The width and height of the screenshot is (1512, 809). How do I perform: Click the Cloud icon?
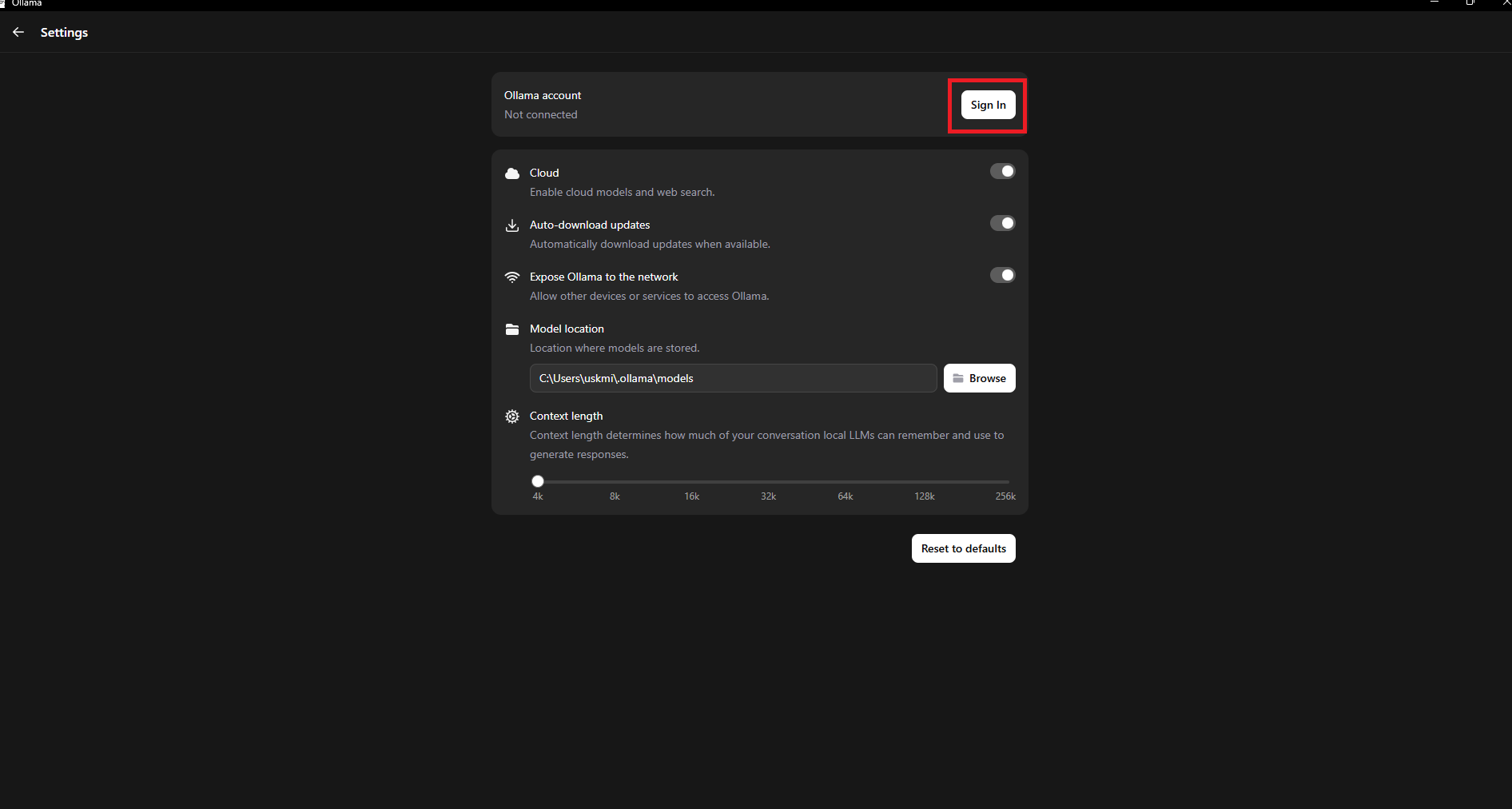[x=512, y=173]
